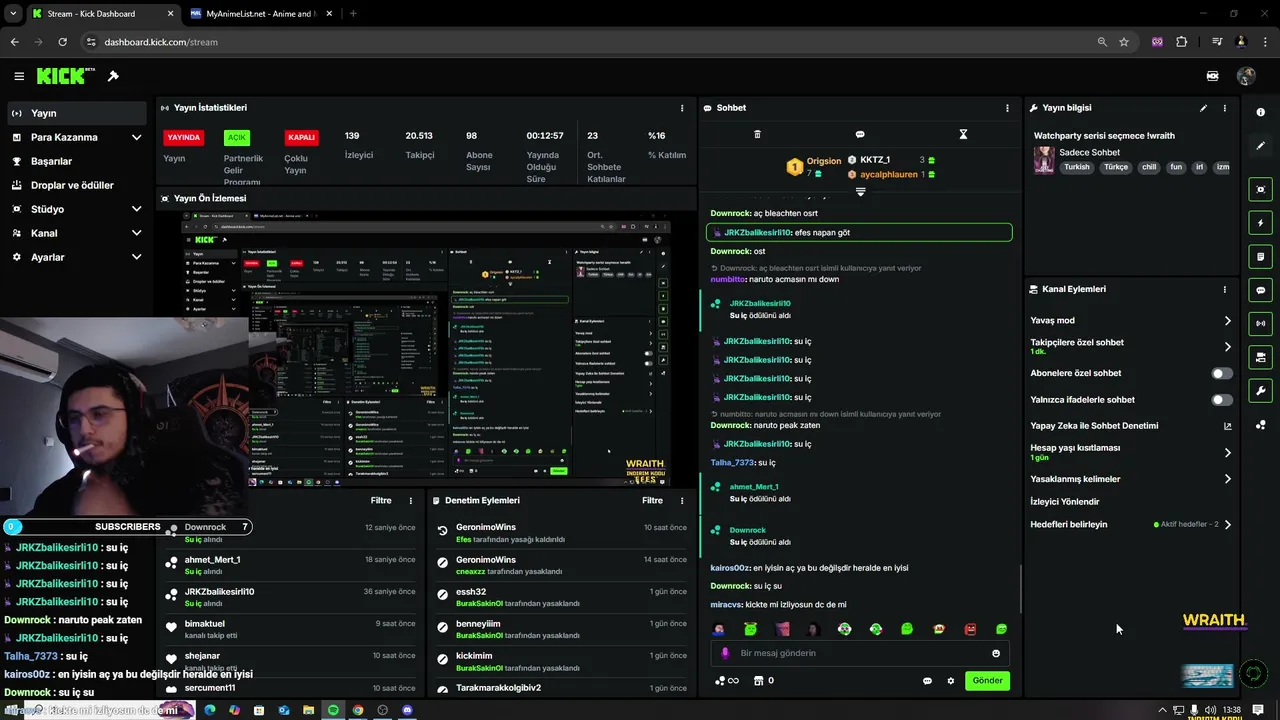This screenshot has width=1280, height=720.
Task: Open the Denetim Eylemleri three-dot menu
Action: click(x=682, y=500)
